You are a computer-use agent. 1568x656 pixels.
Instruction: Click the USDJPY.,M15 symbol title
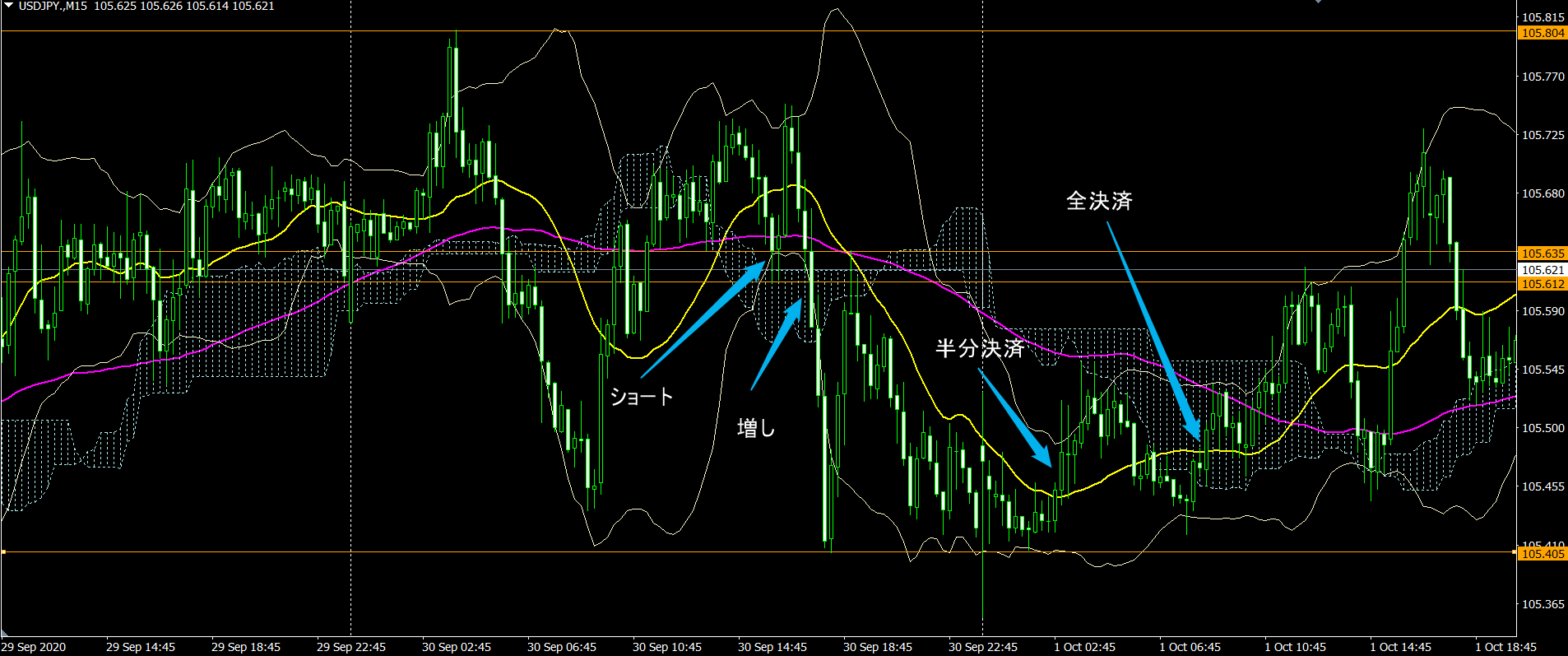point(53,6)
